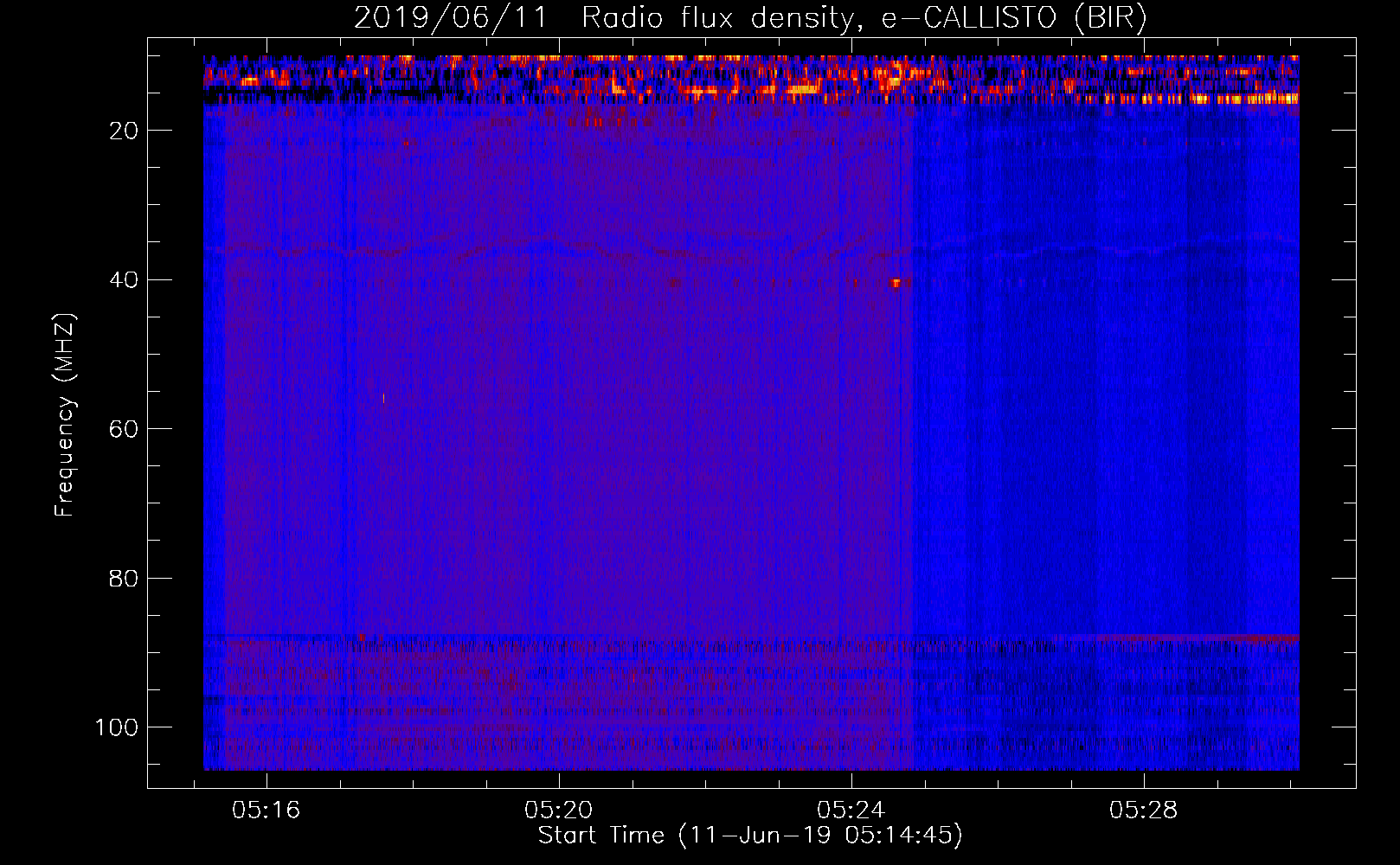Click the '100' frequency tick label

(117, 727)
